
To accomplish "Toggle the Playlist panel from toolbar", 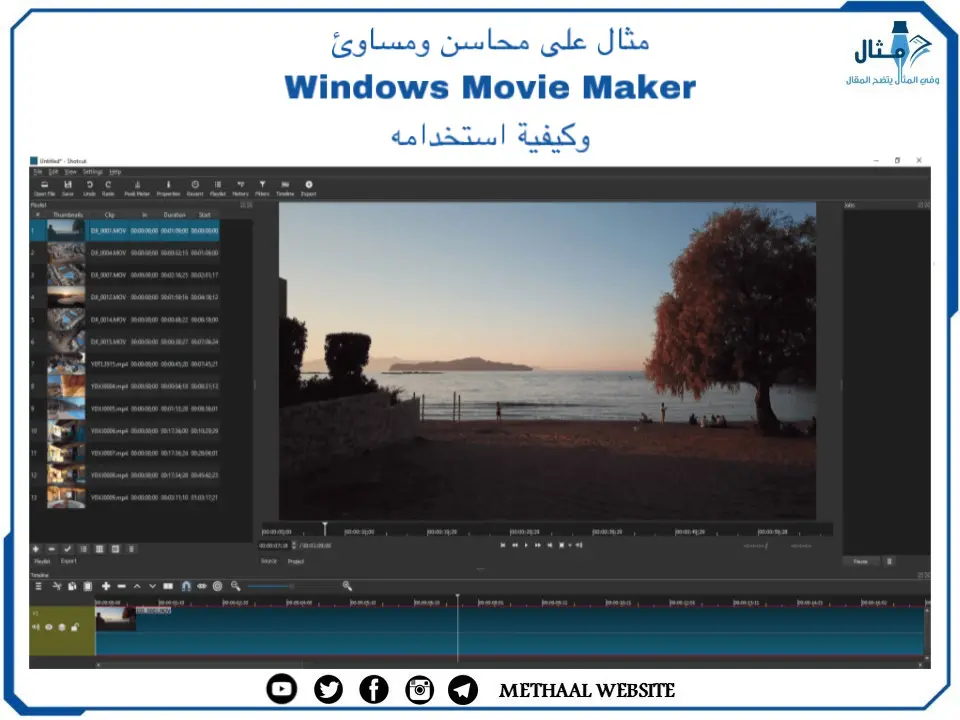I will [218, 188].
